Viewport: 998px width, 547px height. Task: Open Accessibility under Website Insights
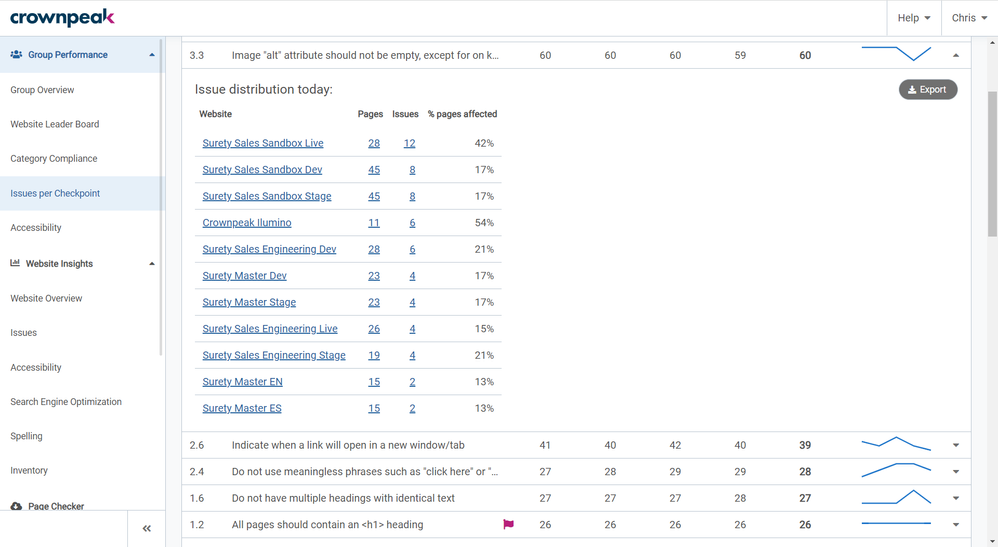36,367
